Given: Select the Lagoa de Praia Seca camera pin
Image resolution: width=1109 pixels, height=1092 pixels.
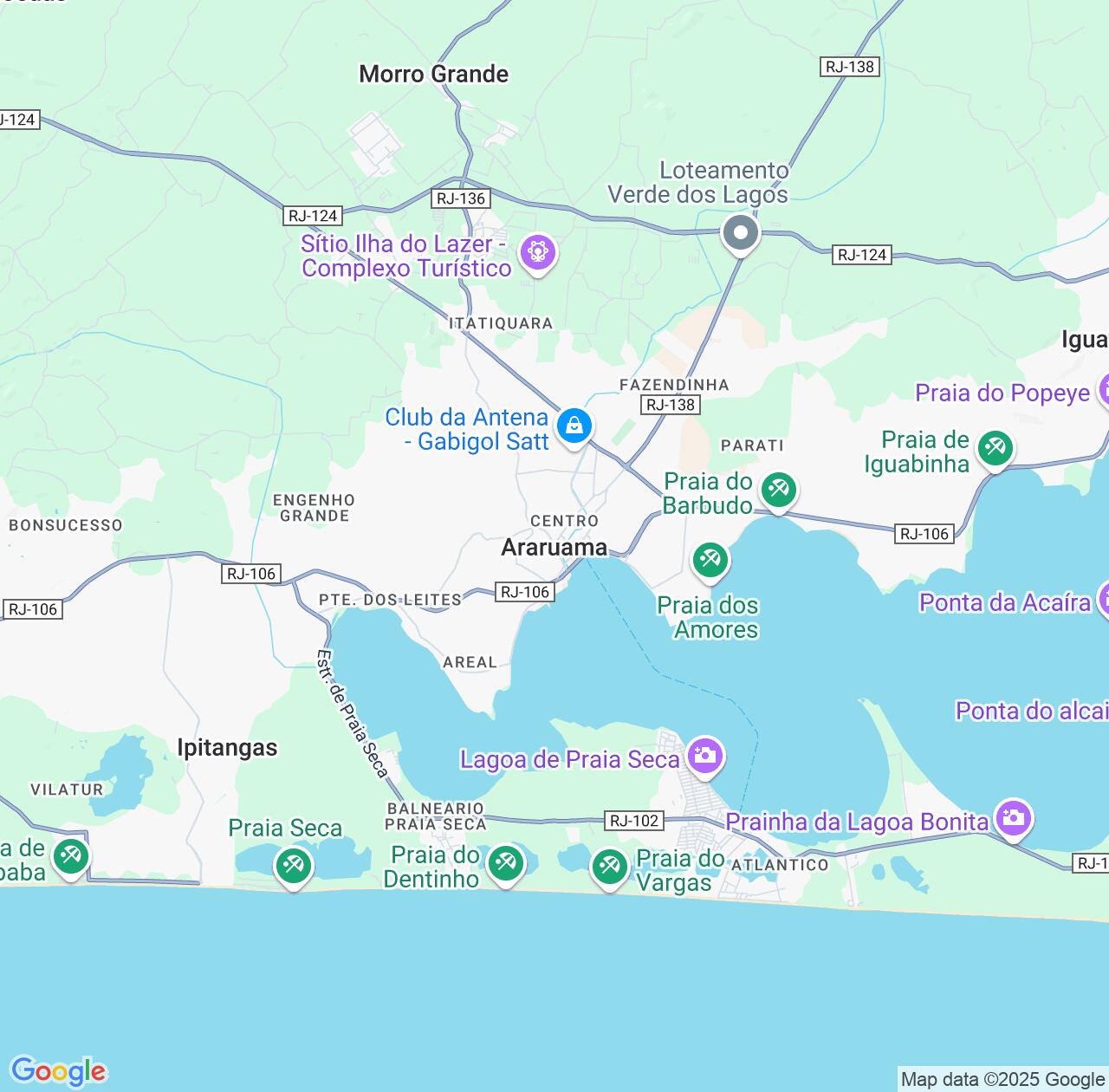Looking at the screenshot, I should coord(704,756).
